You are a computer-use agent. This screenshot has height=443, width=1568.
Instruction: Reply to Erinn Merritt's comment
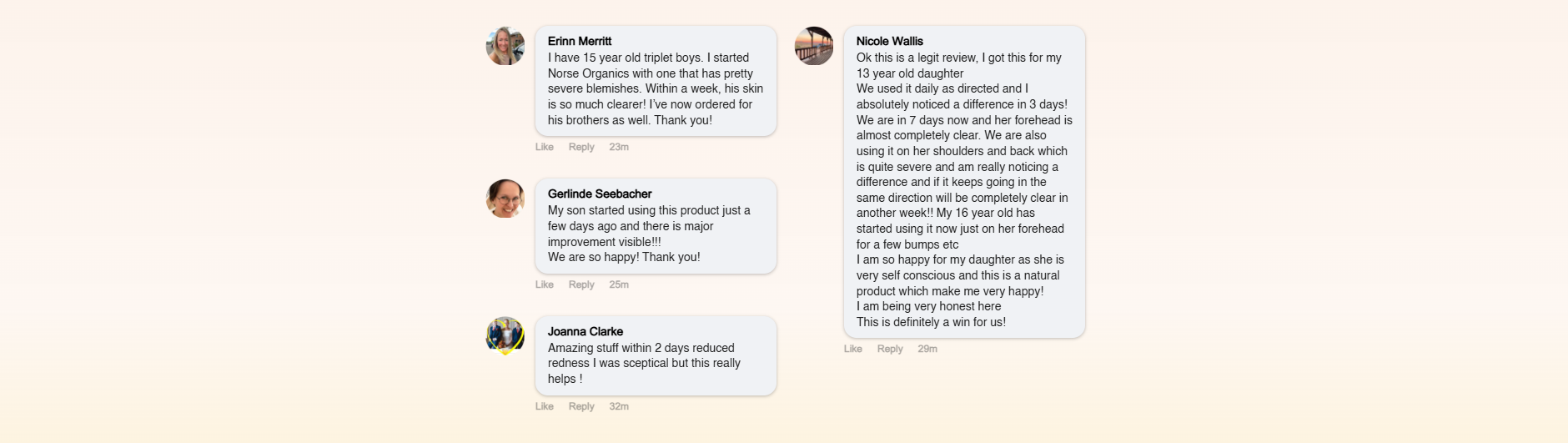(x=581, y=147)
